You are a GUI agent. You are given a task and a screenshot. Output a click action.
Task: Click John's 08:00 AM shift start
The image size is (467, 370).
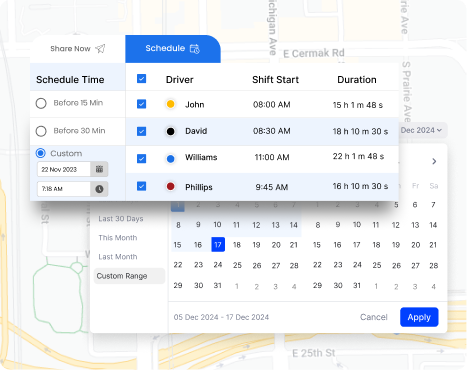click(x=272, y=105)
